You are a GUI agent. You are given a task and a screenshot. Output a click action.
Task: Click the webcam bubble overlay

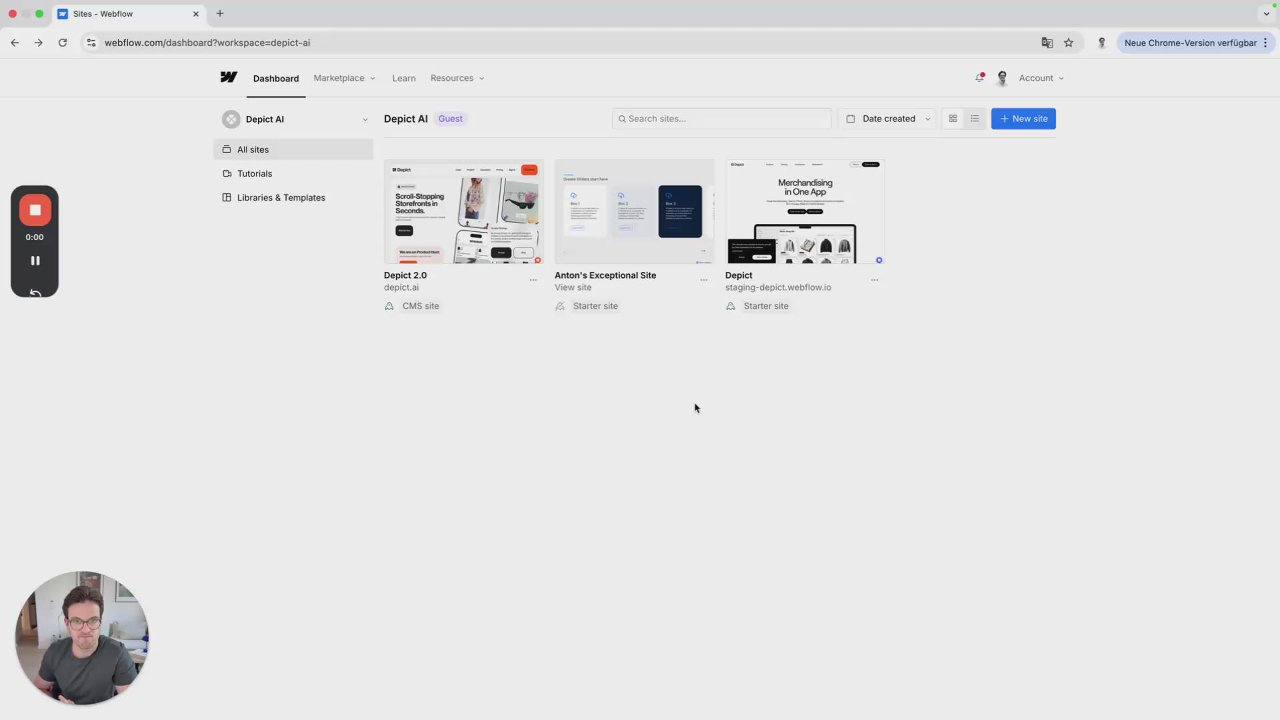(82, 638)
